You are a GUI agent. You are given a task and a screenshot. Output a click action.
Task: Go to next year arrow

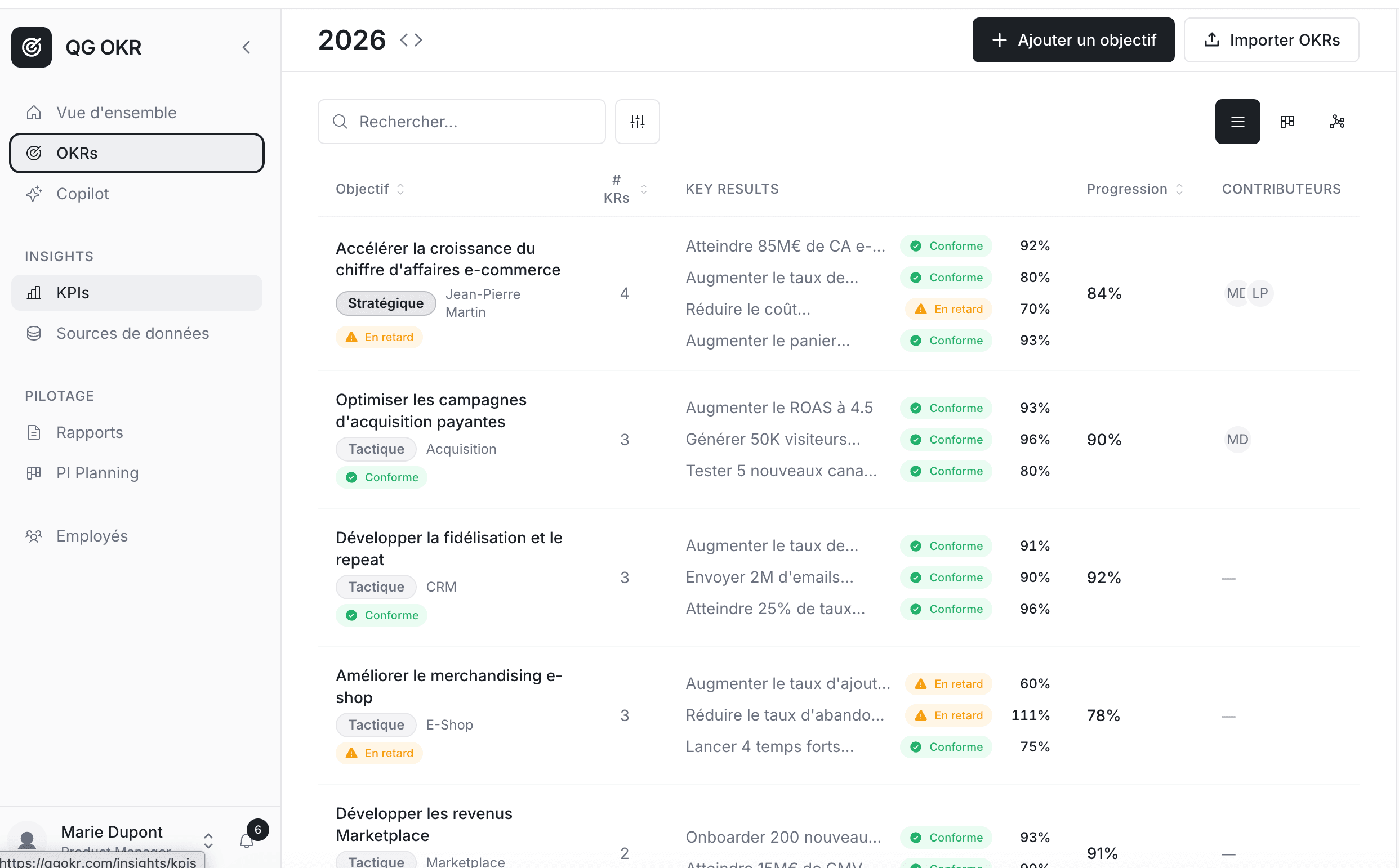pos(418,40)
